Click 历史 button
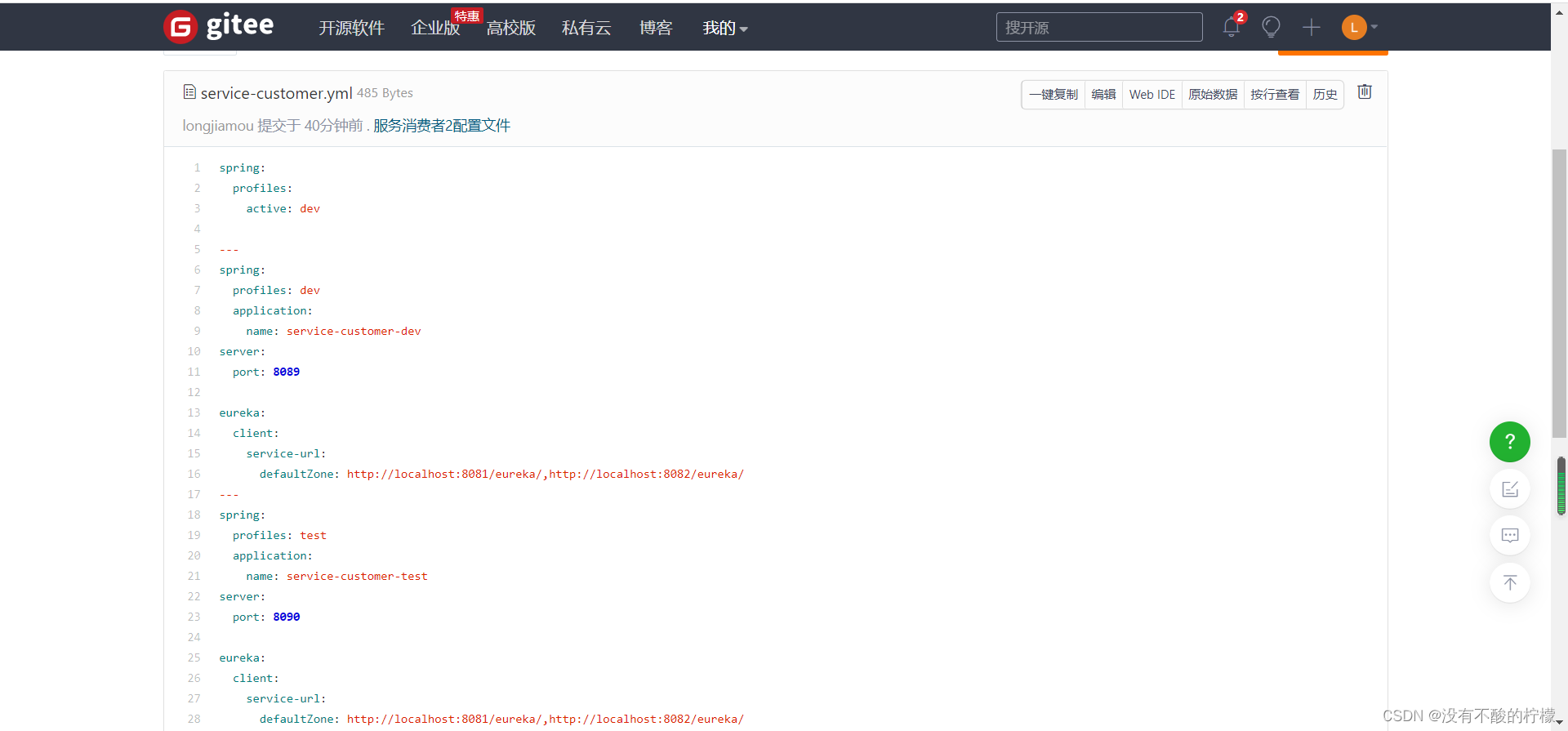This screenshot has width=1568, height=731. click(1325, 95)
